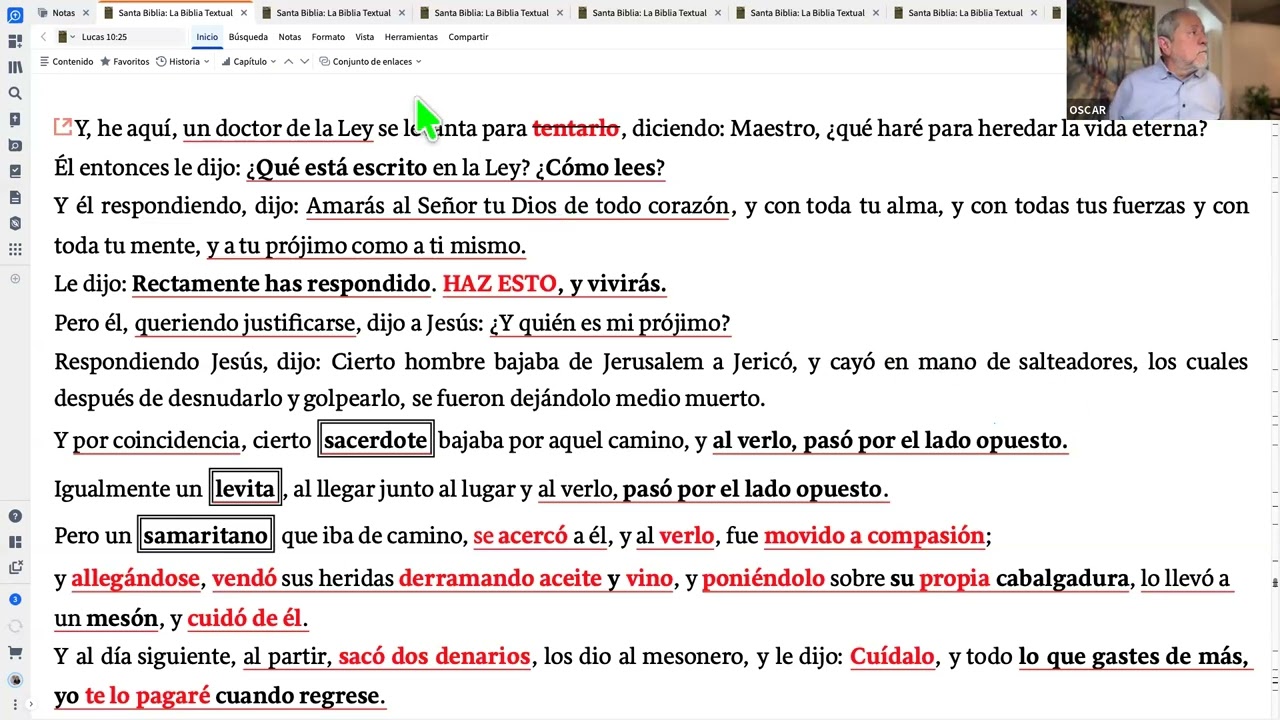The width and height of the screenshot is (1280, 720).
Task: Open the checklist icon in the sidebar
Action: coord(15,171)
